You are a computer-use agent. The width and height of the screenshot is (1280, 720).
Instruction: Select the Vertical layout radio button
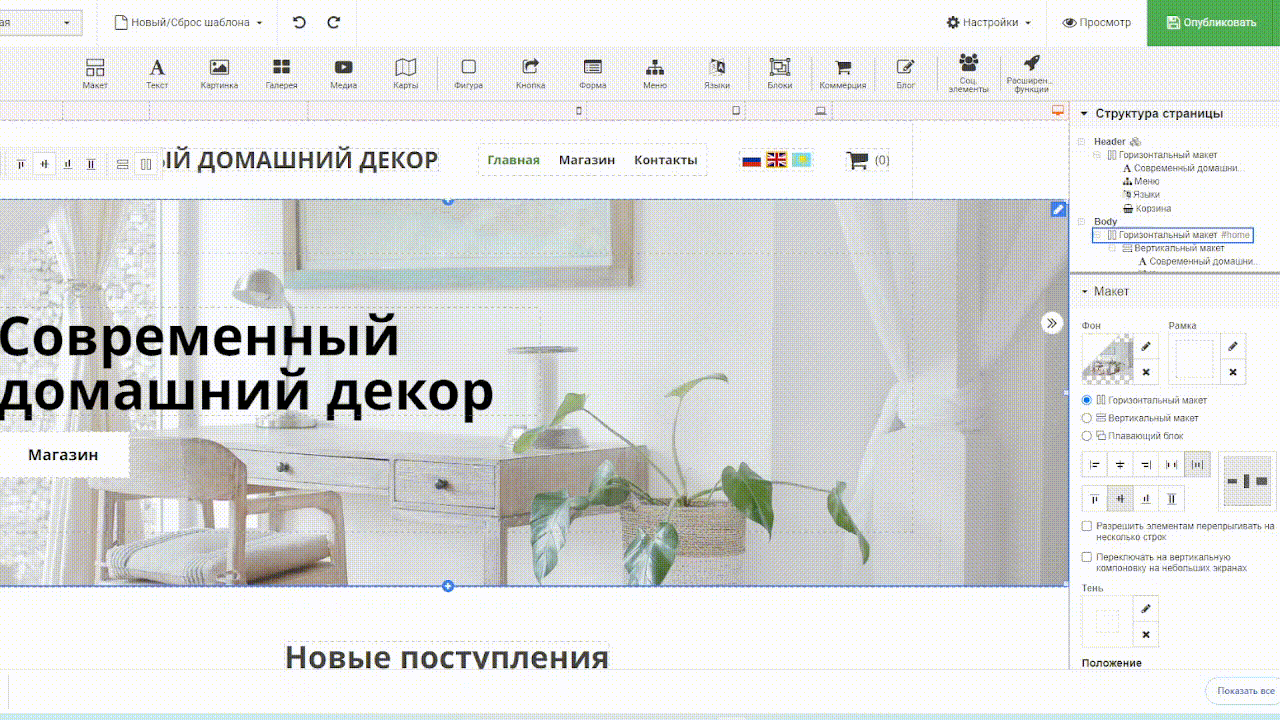pos(1088,418)
